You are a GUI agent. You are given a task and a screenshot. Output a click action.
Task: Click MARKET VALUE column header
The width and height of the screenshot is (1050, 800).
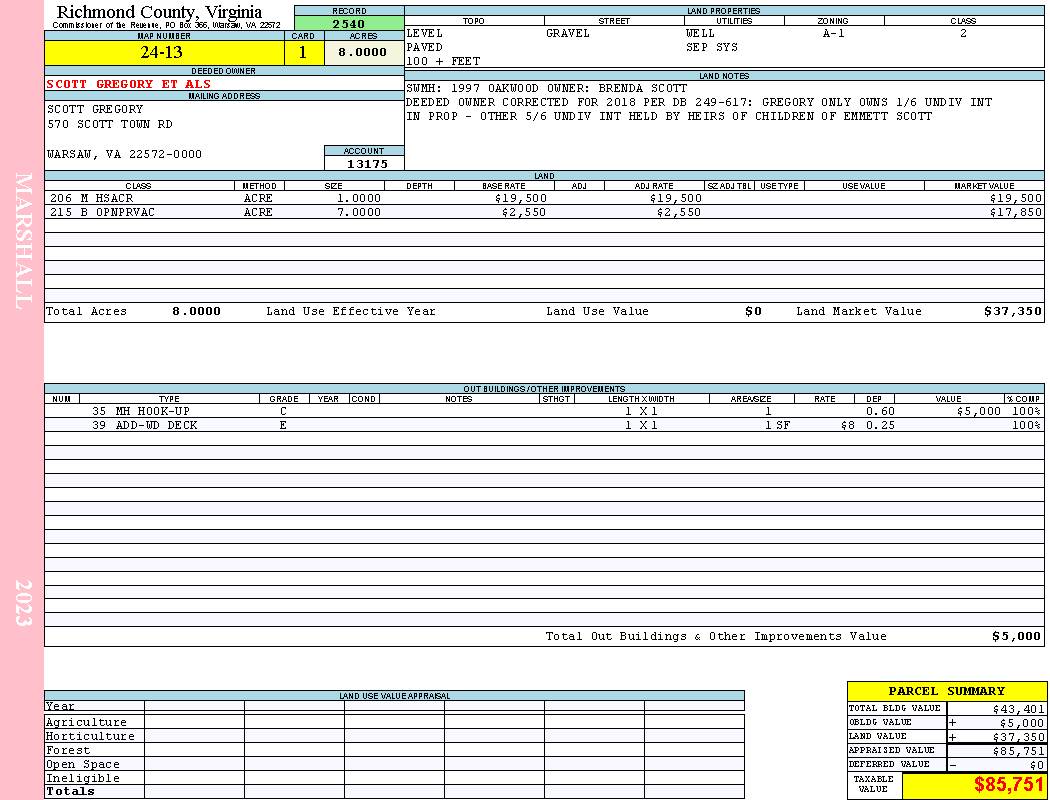click(984, 185)
